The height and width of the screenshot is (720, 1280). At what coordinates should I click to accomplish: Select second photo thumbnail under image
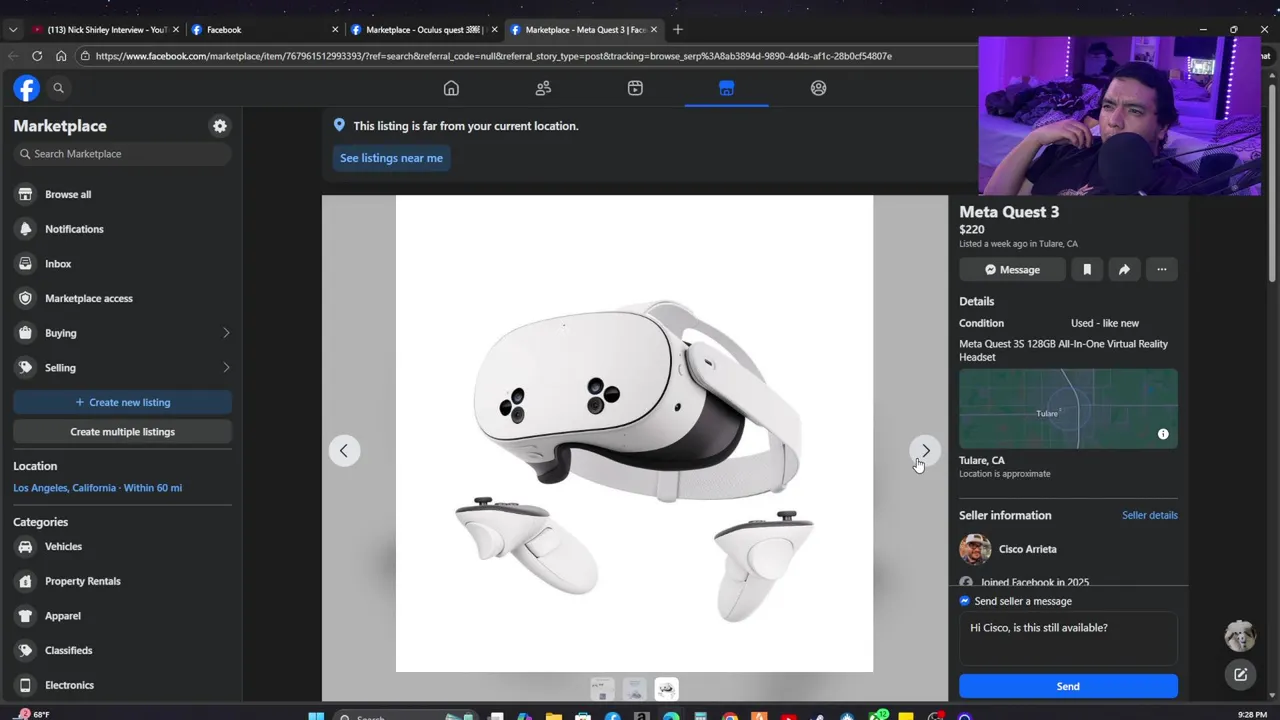pyautogui.click(x=634, y=689)
